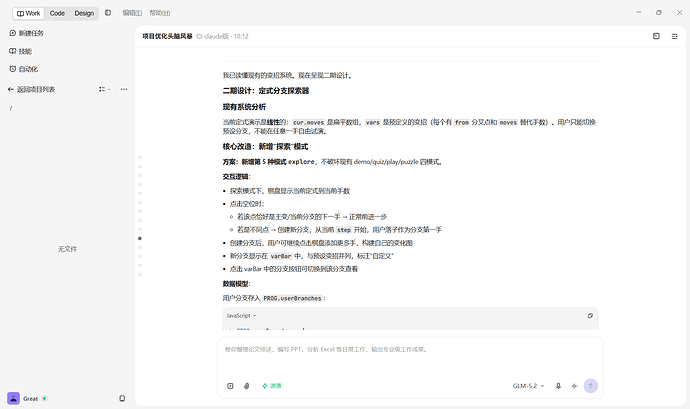Image resolution: width=690 pixels, height=409 pixels.
Task: Open the GLM-5.2 model selector dropdown
Action: point(528,386)
